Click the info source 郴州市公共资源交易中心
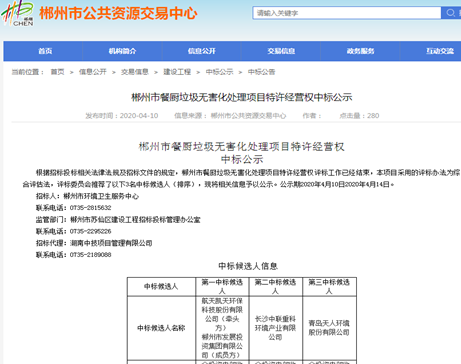This screenshot has height=364, width=461. (x=248, y=116)
